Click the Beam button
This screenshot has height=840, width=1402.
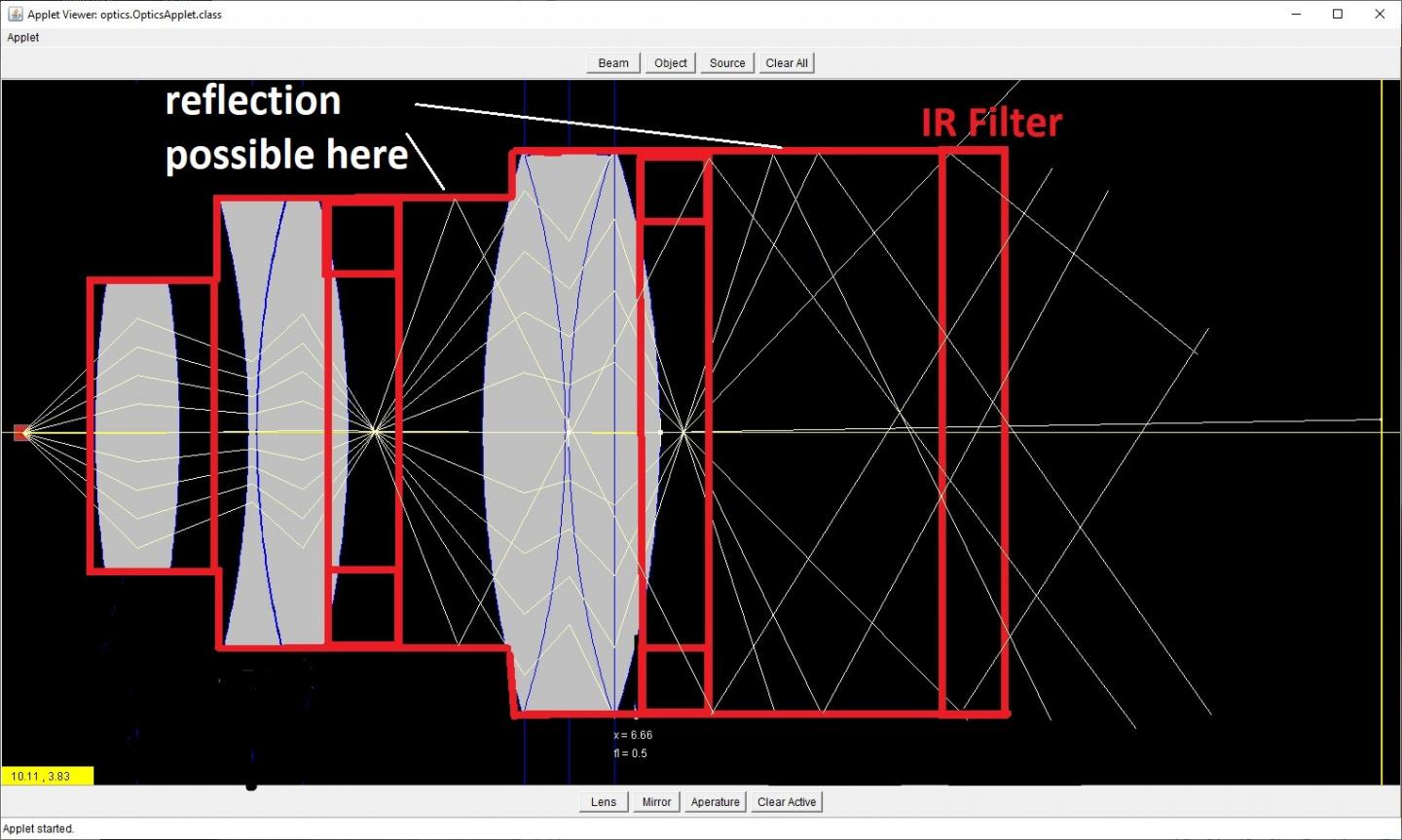[613, 63]
